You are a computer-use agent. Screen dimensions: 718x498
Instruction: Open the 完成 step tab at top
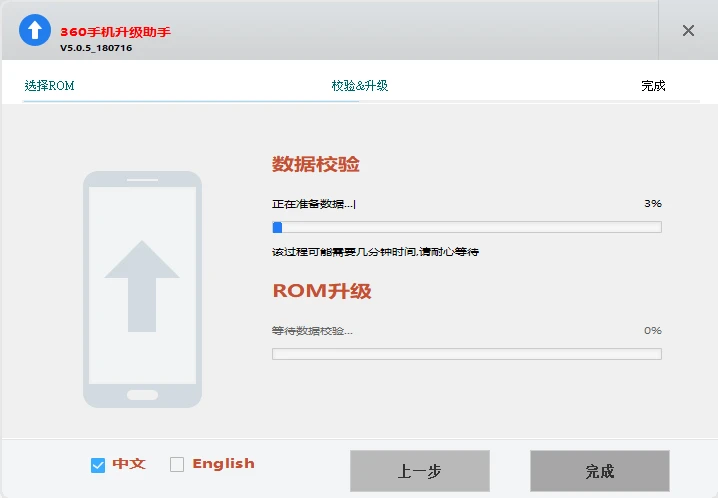tap(653, 86)
